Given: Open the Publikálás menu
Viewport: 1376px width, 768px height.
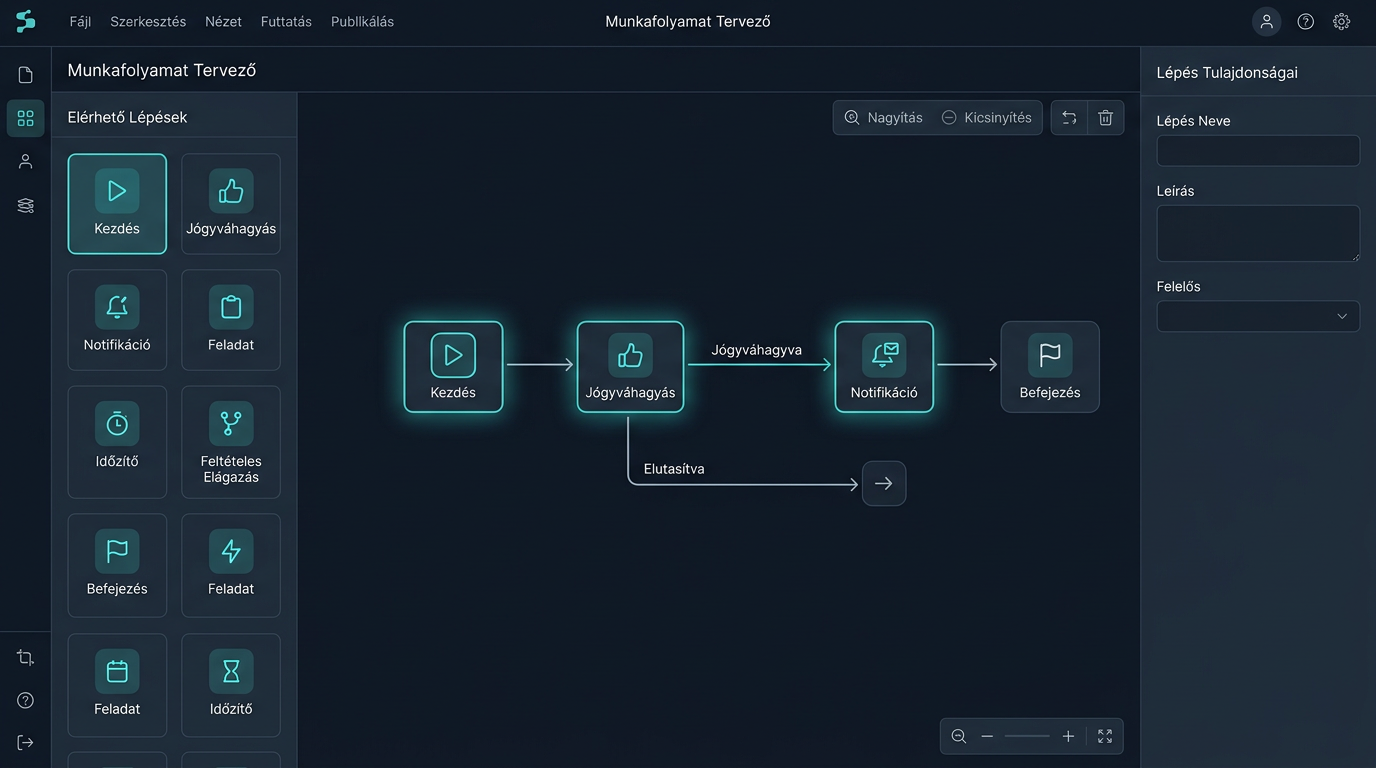Looking at the screenshot, I should pos(362,21).
